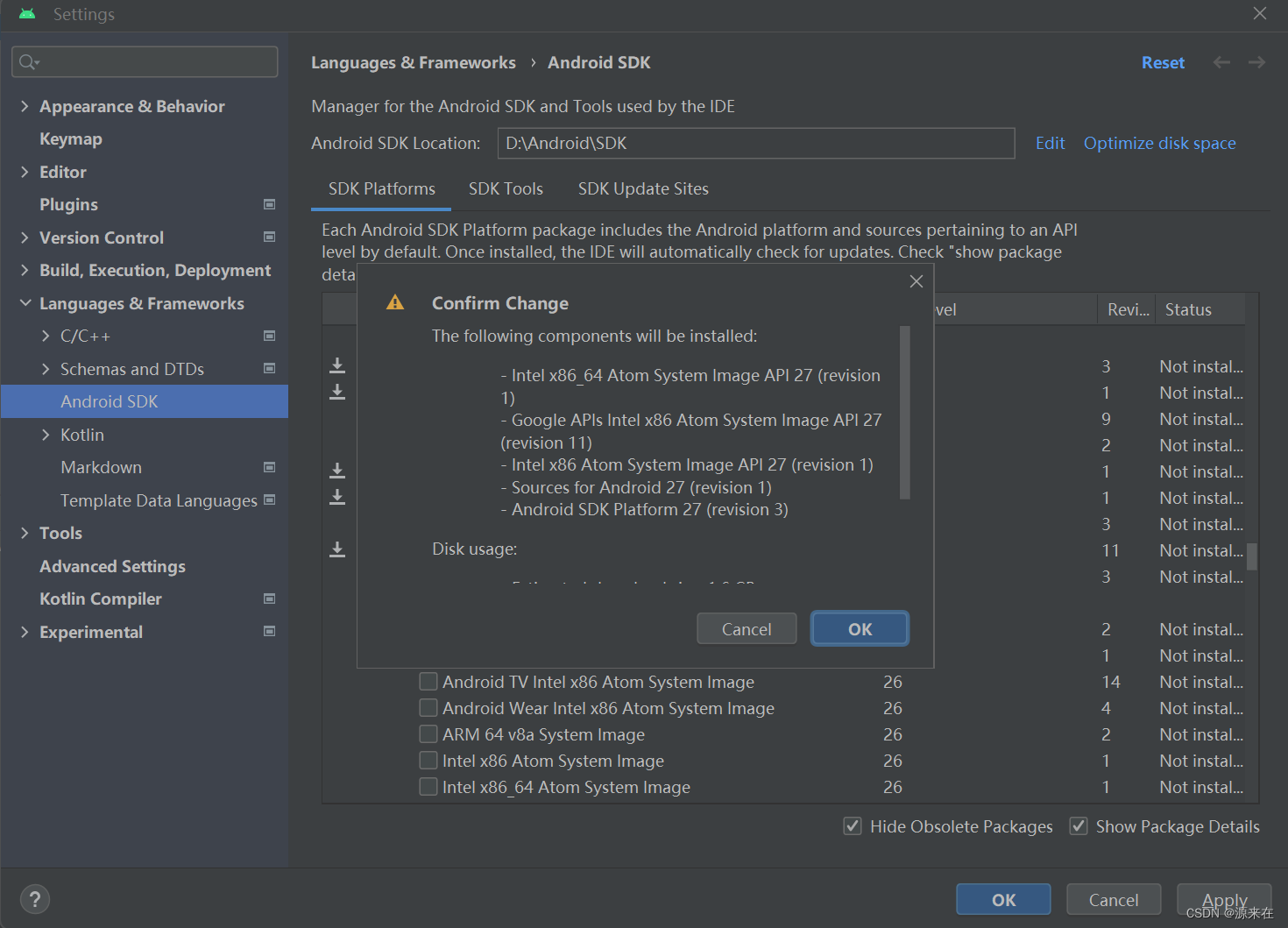Screen dimensions: 1288x928
Task: Open the help question mark button
Action: click(x=34, y=899)
